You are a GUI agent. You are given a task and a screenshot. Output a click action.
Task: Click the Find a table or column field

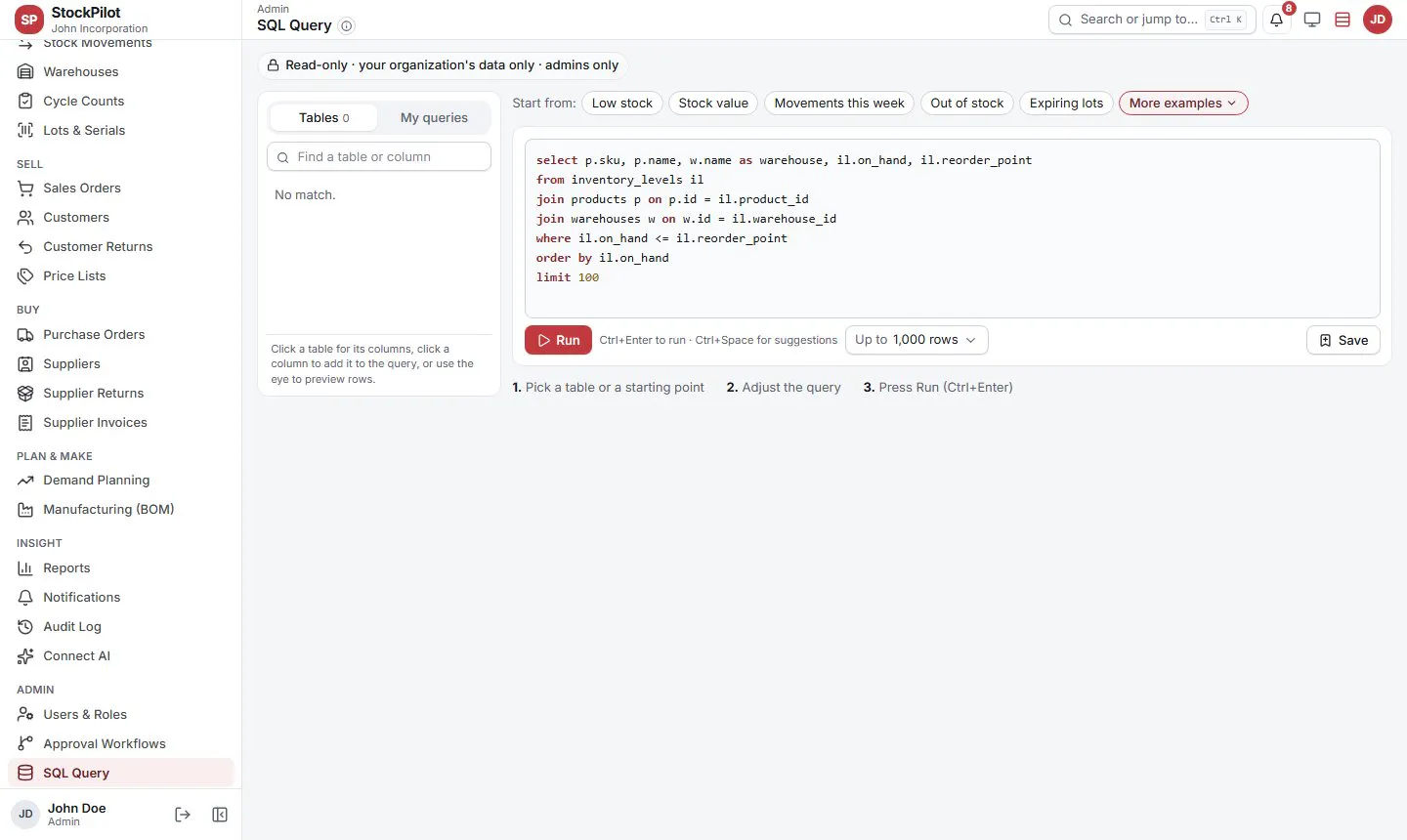379,156
